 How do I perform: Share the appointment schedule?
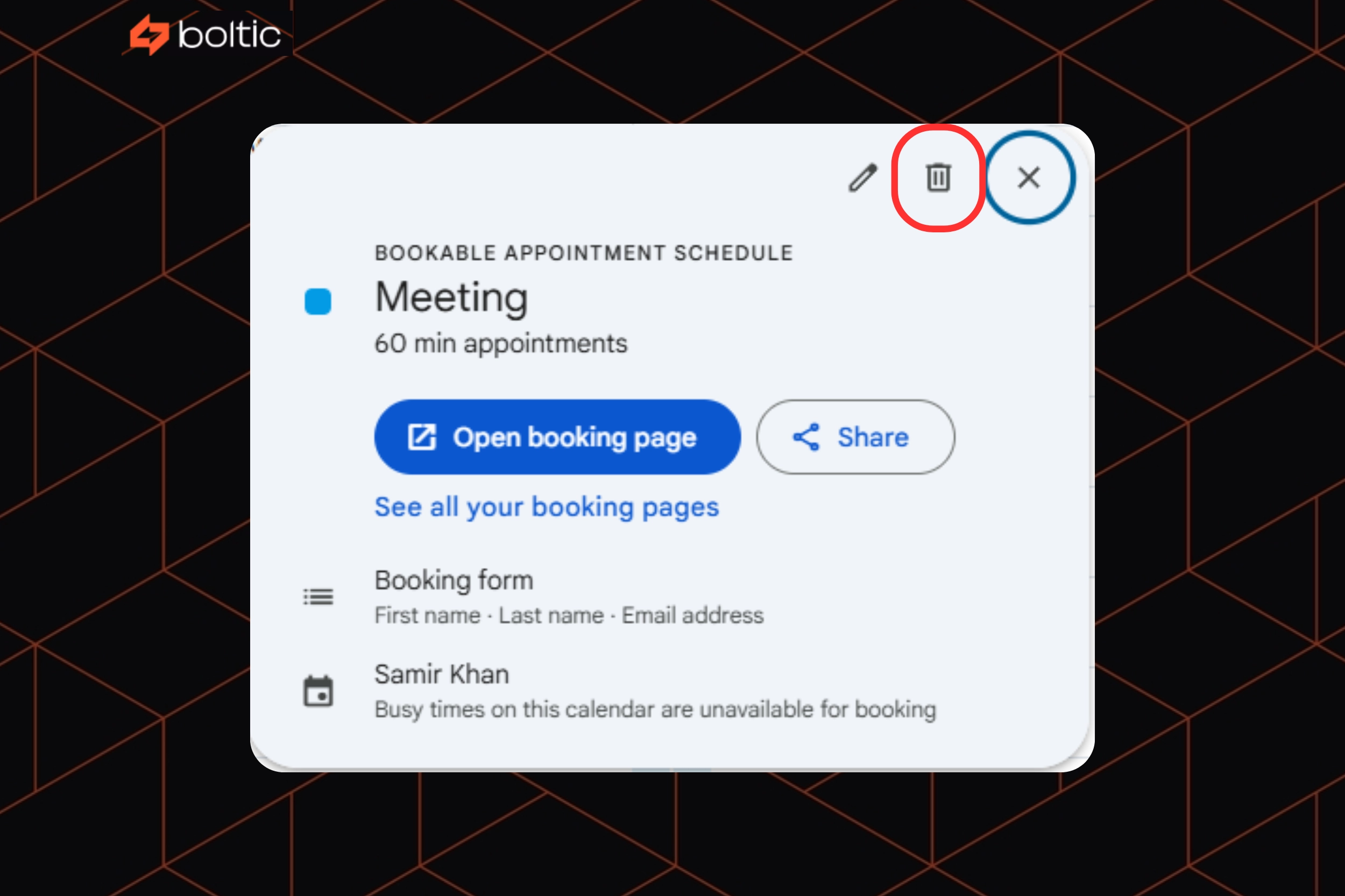click(854, 437)
